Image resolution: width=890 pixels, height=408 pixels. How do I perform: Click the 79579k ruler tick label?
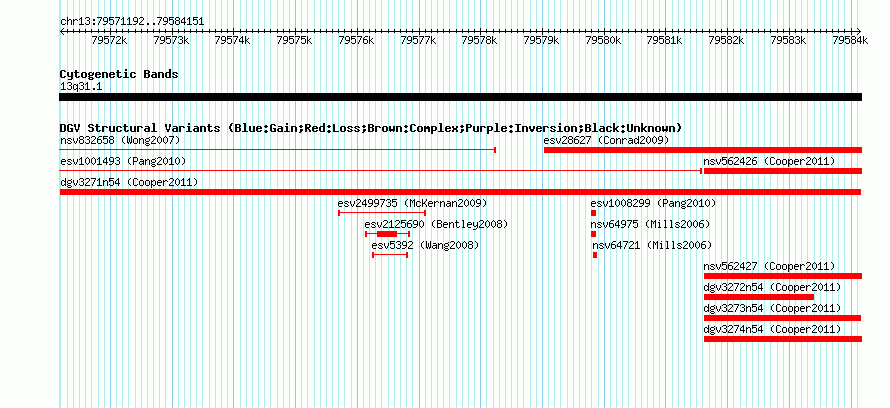[541, 40]
